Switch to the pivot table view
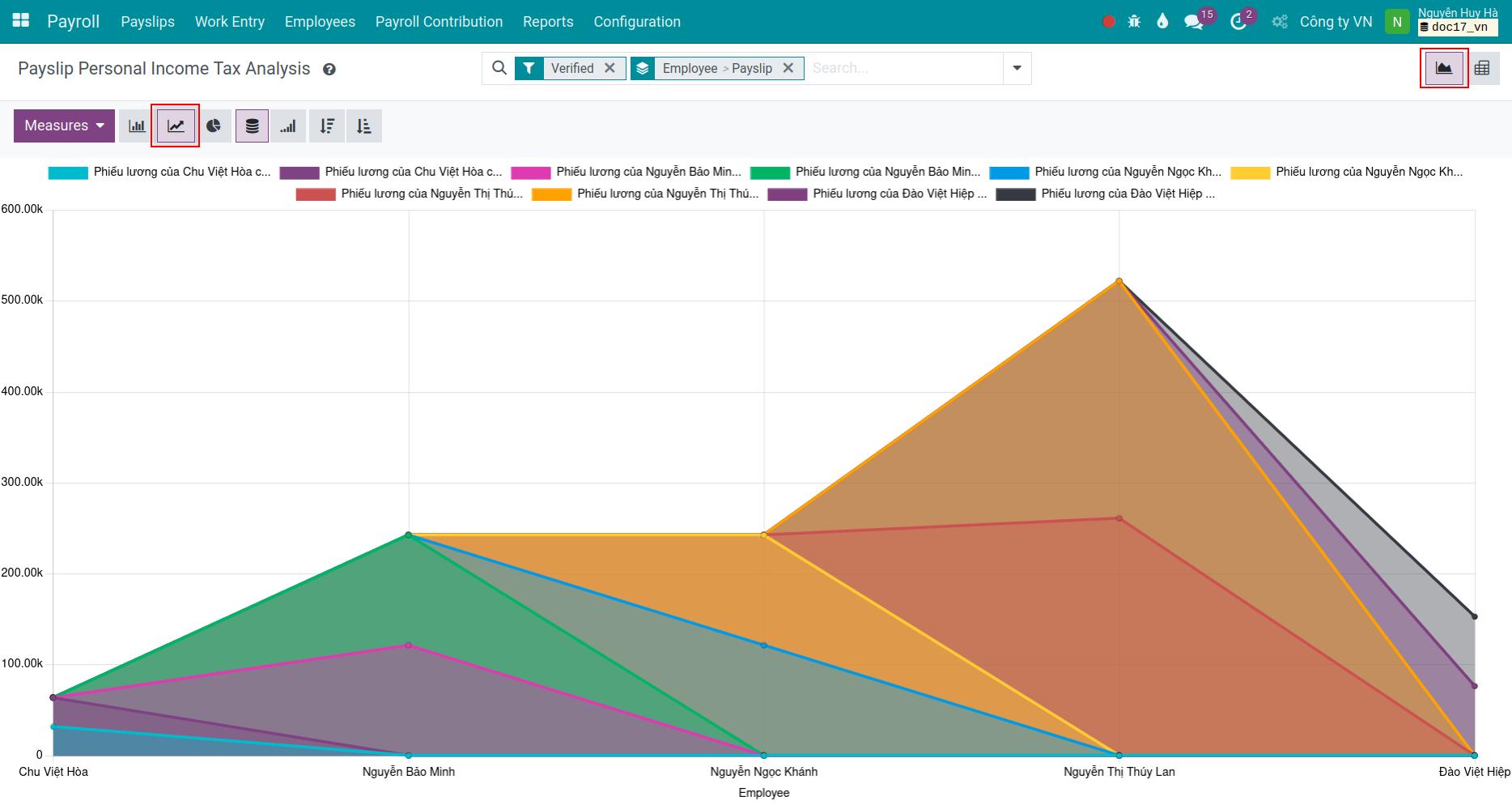 pos(1484,68)
